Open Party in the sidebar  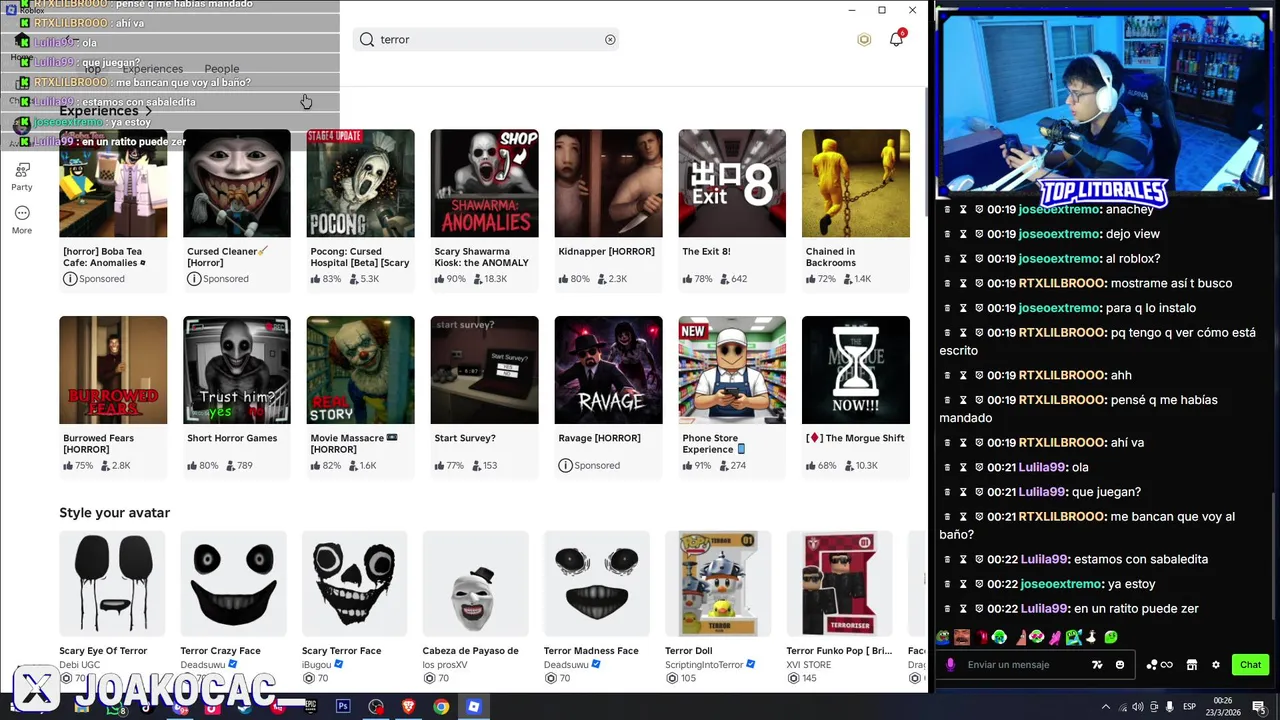[22, 177]
